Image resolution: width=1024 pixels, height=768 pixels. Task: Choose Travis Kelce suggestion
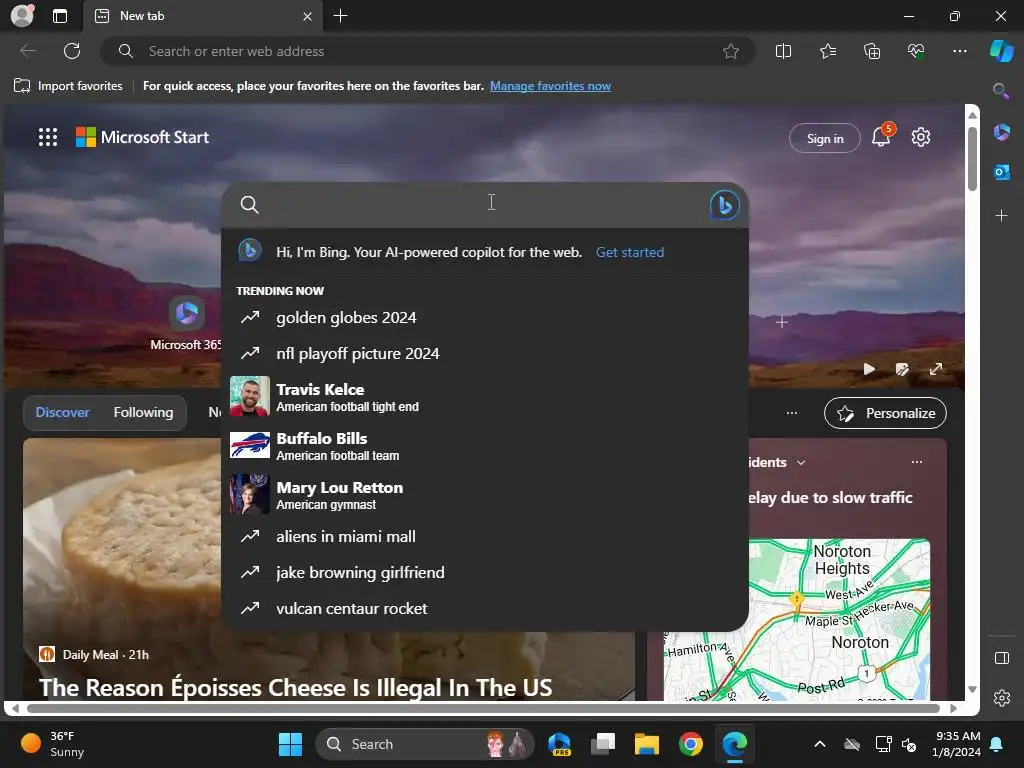click(485, 396)
